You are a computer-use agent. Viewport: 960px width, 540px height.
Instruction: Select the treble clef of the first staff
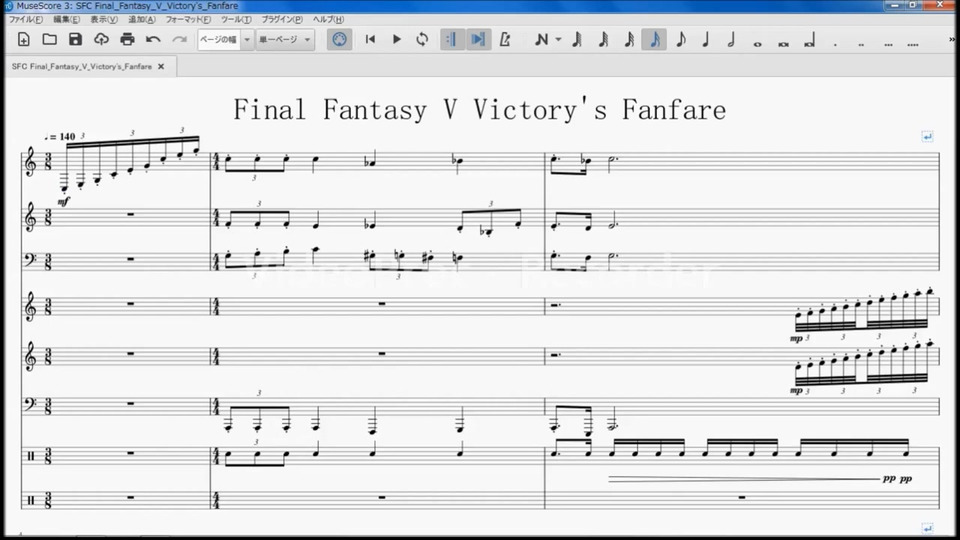(30, 163)
